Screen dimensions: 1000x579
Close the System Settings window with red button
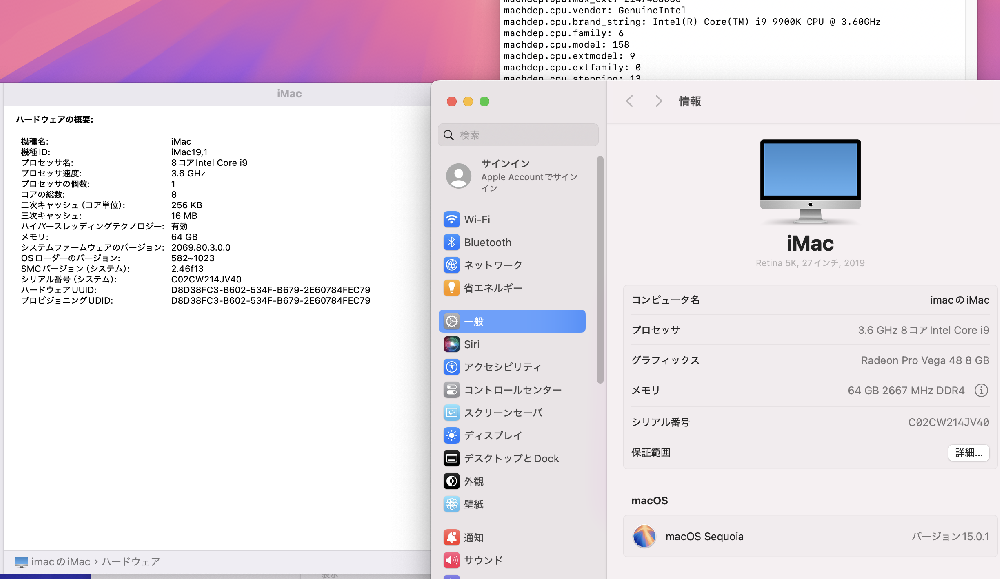pyautogui.click(x=452, y=101)
